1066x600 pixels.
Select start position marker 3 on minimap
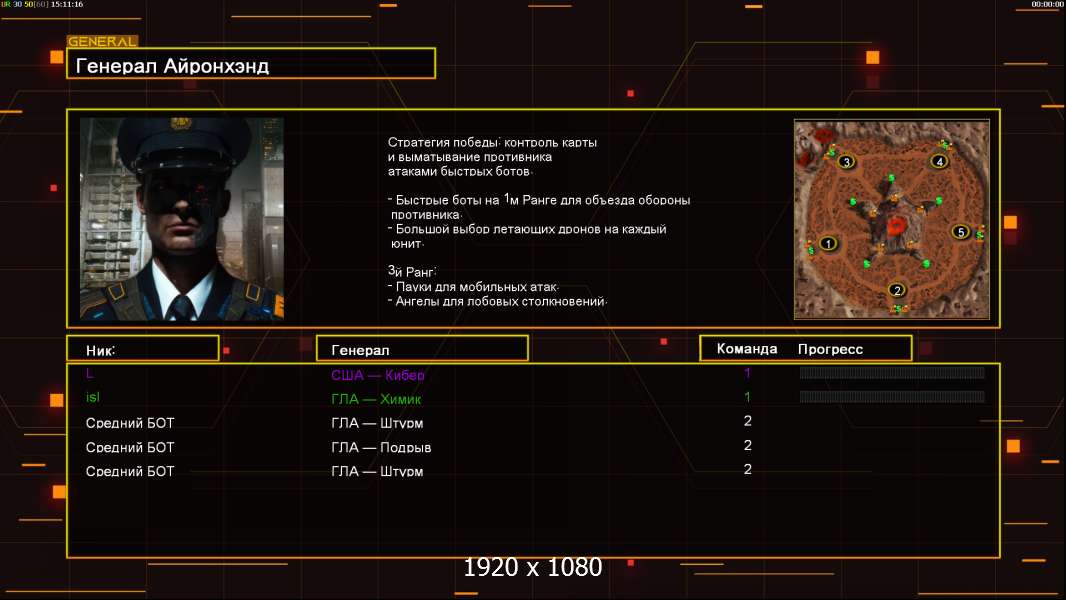846,162
